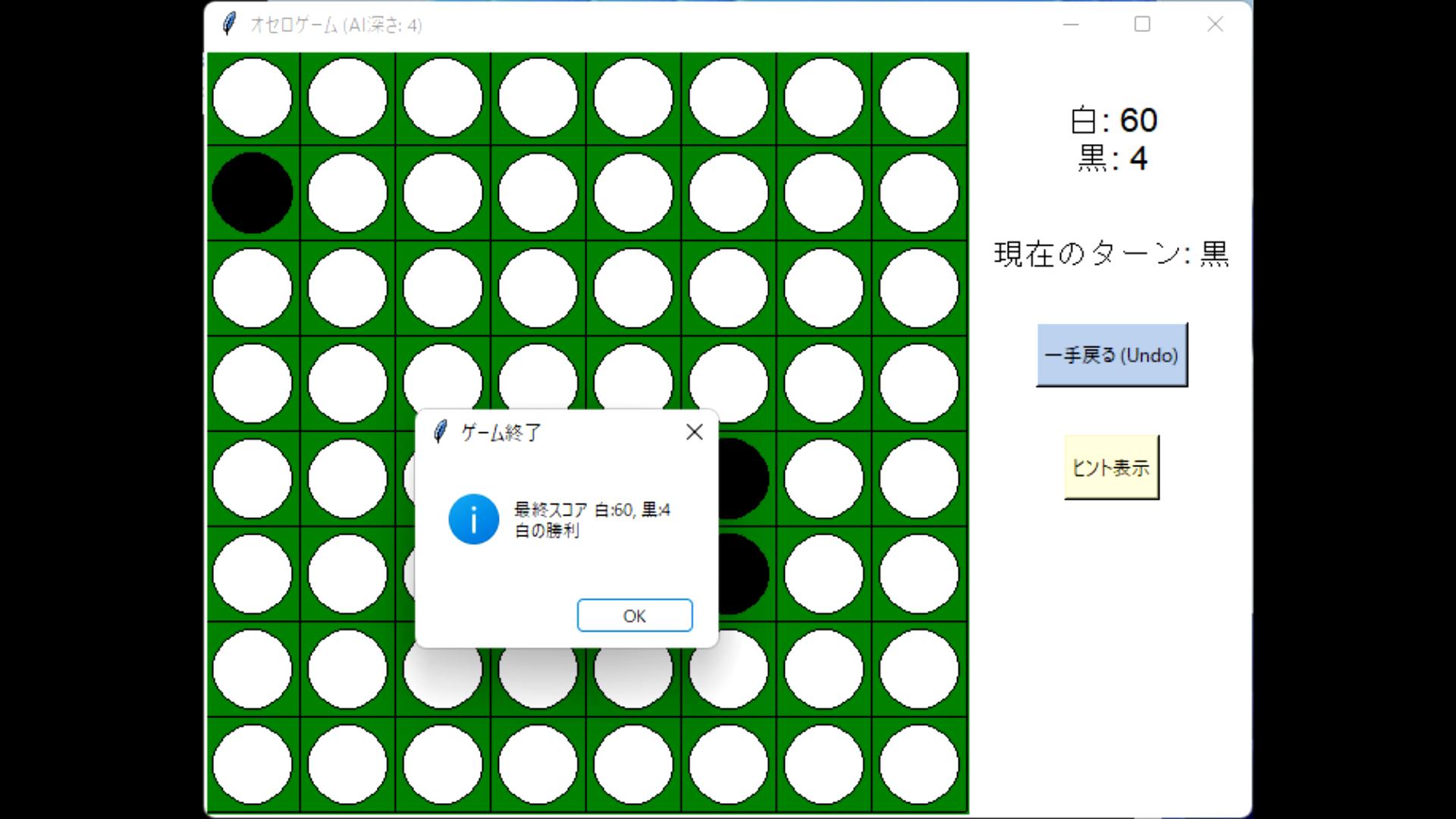Click the feather icon in dialog title
The width and height of the screenshot is (1456, 819).
tap(440, 432)
